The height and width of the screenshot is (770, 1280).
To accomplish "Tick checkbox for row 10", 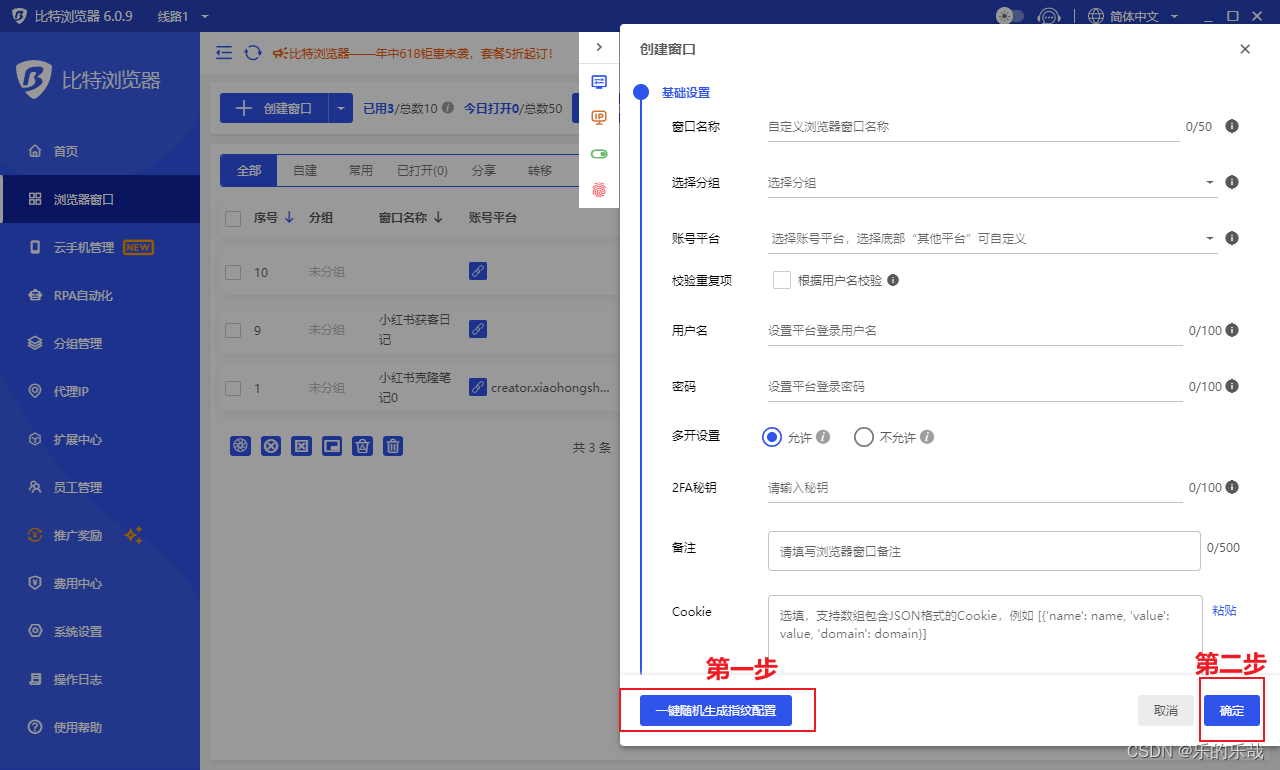I will [233, 272].
